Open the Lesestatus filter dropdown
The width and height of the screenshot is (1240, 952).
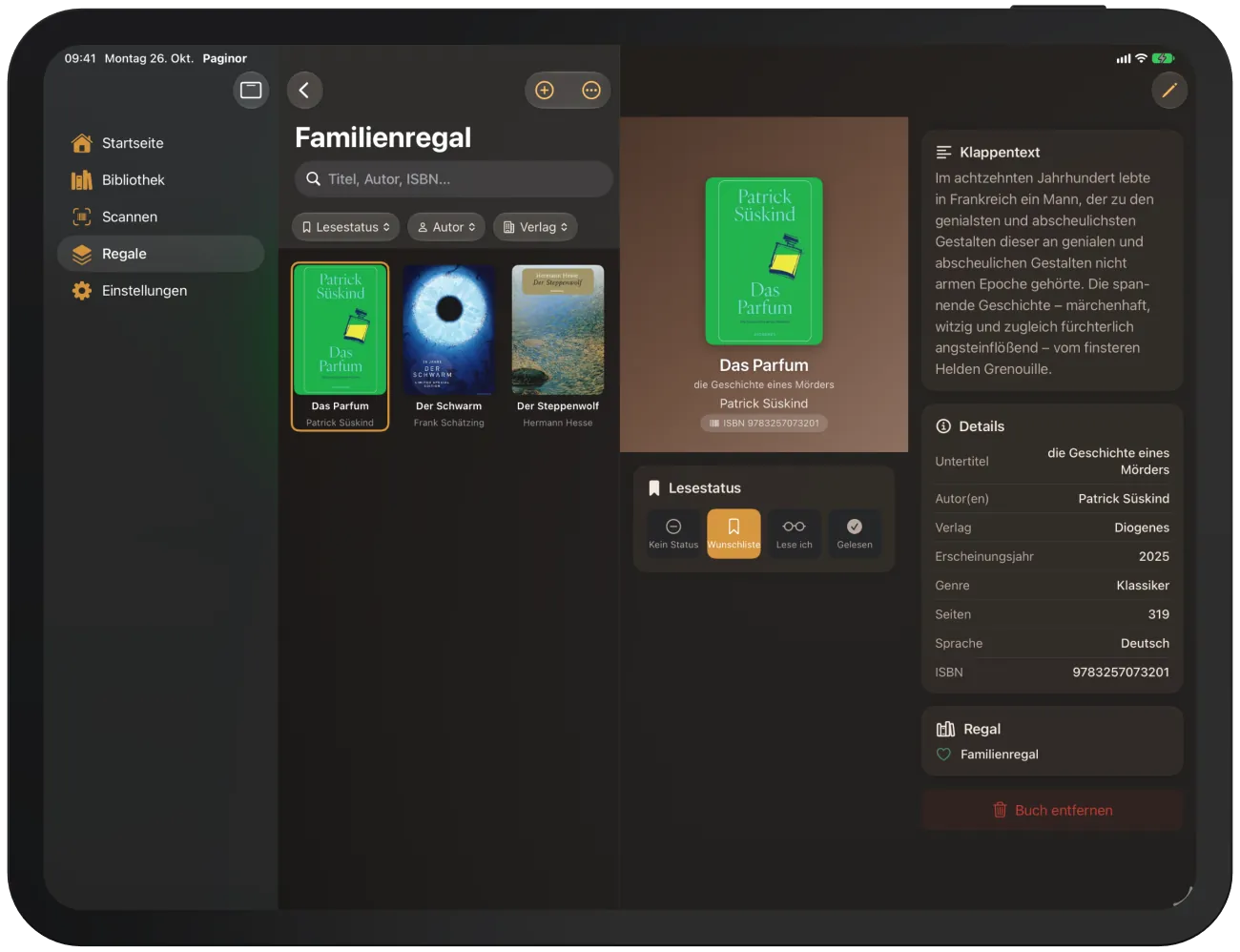pos(346,227)
